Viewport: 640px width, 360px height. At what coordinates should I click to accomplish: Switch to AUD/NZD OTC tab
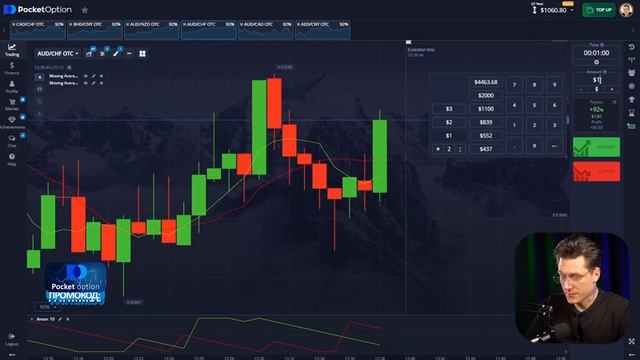point(152,30)
